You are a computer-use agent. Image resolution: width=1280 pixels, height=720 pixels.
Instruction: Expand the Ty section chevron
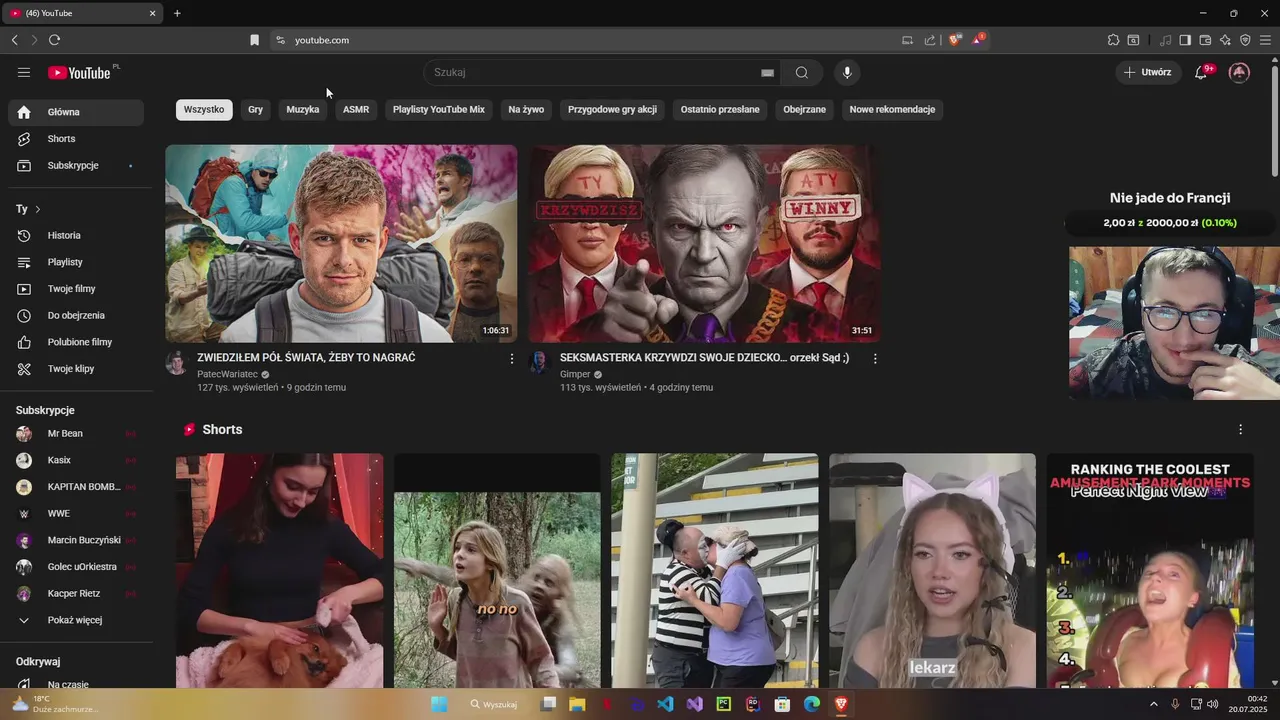point(38,209)
